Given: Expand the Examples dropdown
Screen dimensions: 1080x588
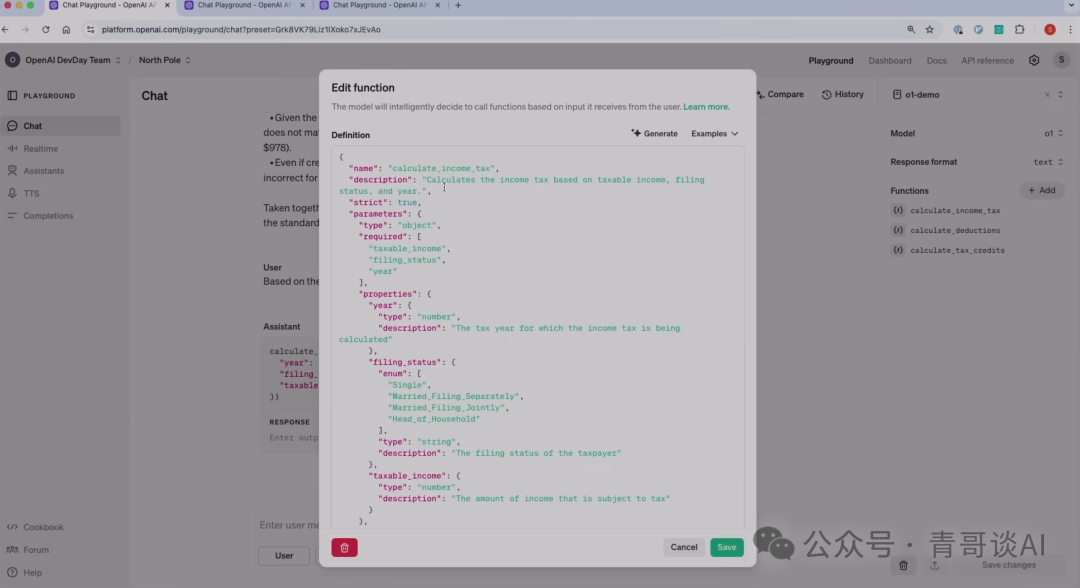Looking at the screenshot, I should tap(714, 134).
